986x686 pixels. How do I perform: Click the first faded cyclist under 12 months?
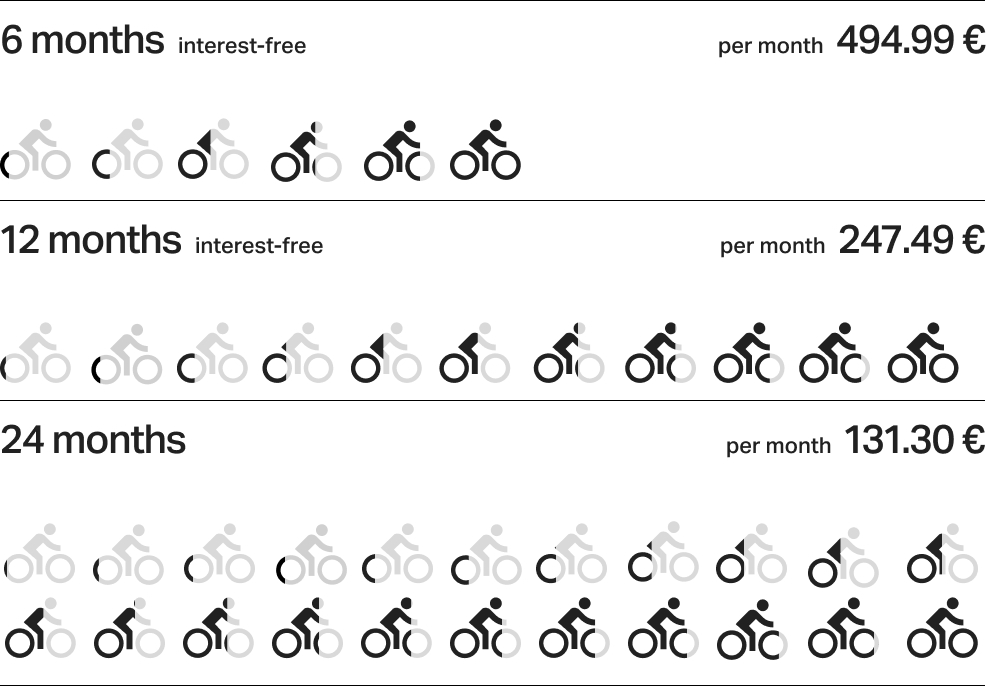tap(37, 354)
